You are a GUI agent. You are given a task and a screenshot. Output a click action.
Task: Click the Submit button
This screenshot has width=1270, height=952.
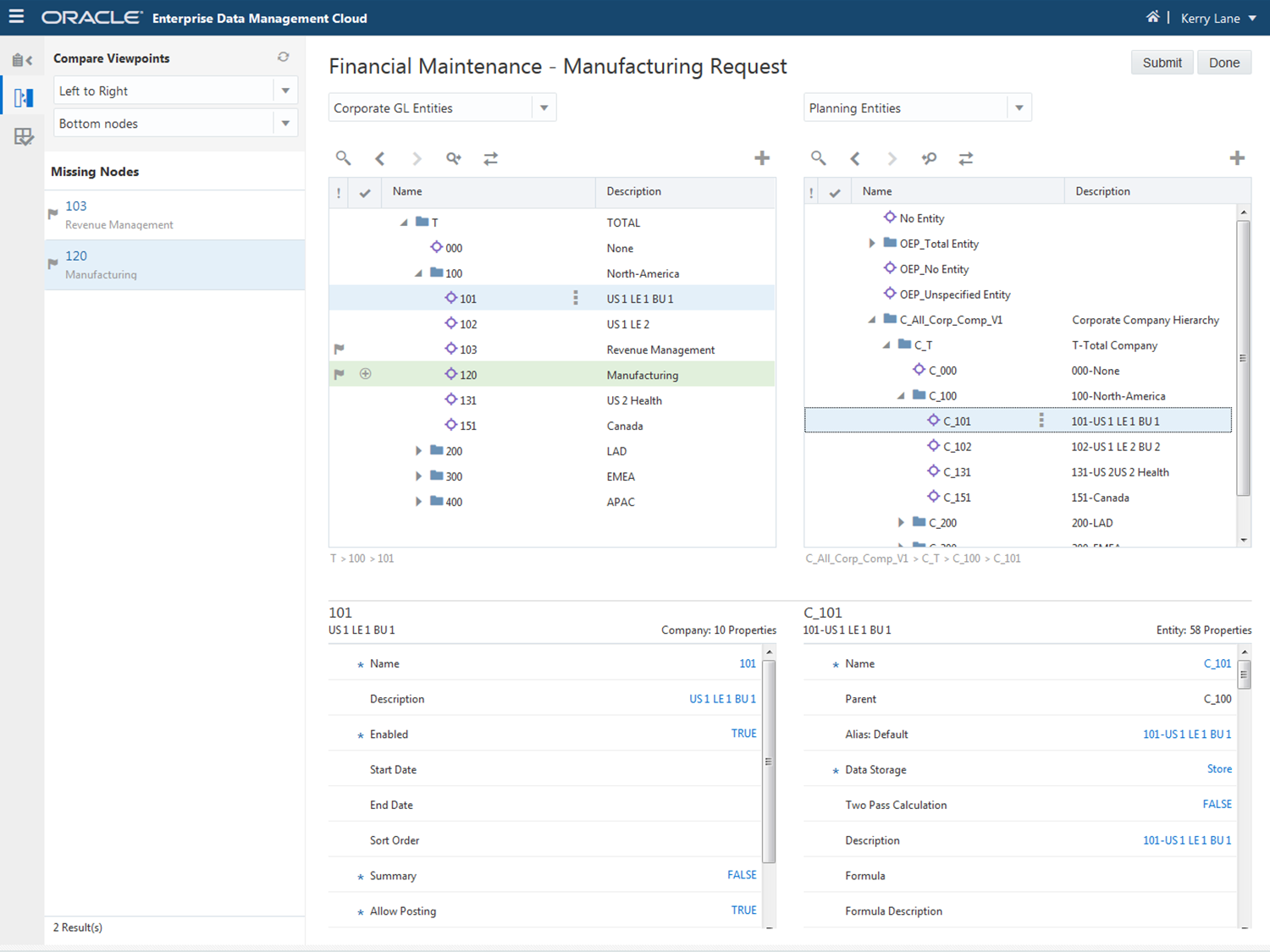[x=1162, y=63]
